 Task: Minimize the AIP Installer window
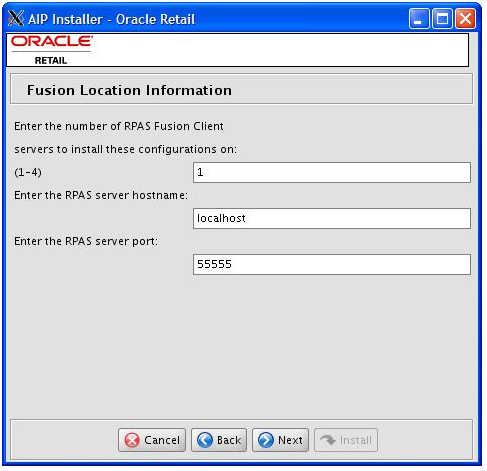(x=419, y=19)
